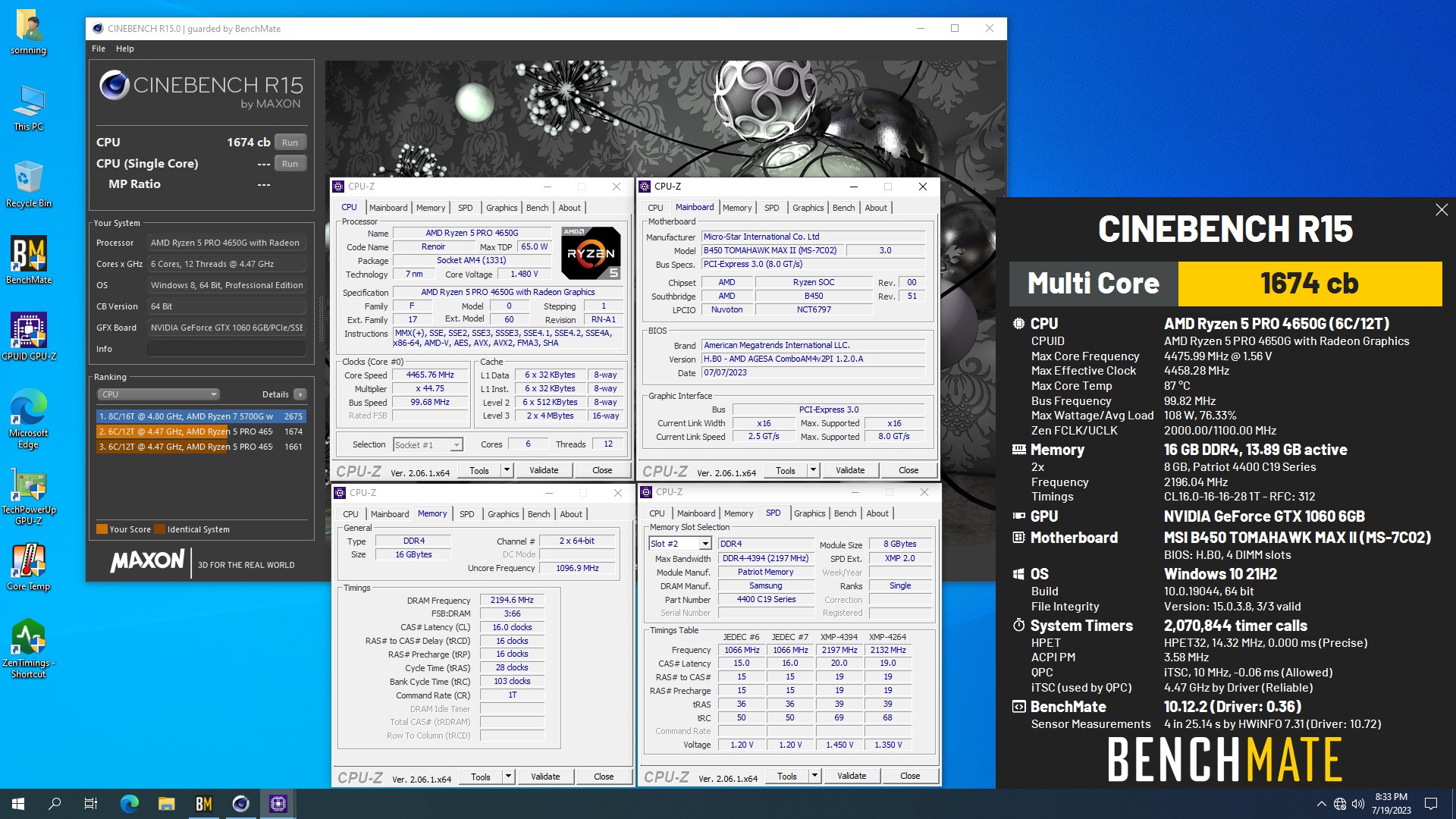
Task: Expand Tools dropdown arrow in Memory window
Action: point(508,777)
